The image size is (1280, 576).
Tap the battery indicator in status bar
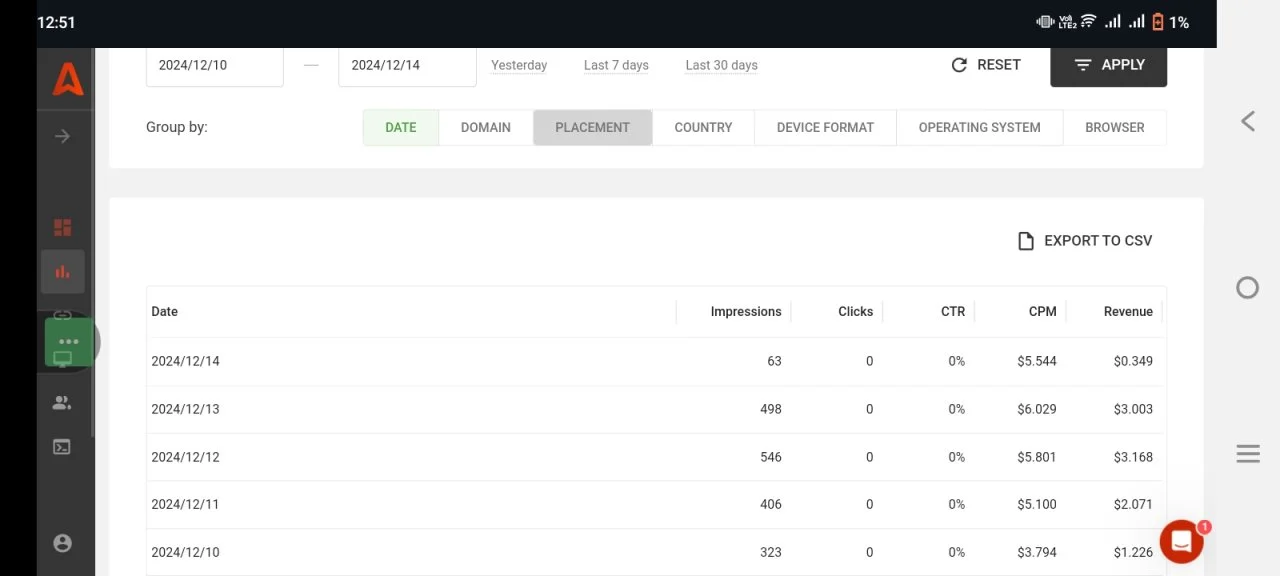point(1158,22)
